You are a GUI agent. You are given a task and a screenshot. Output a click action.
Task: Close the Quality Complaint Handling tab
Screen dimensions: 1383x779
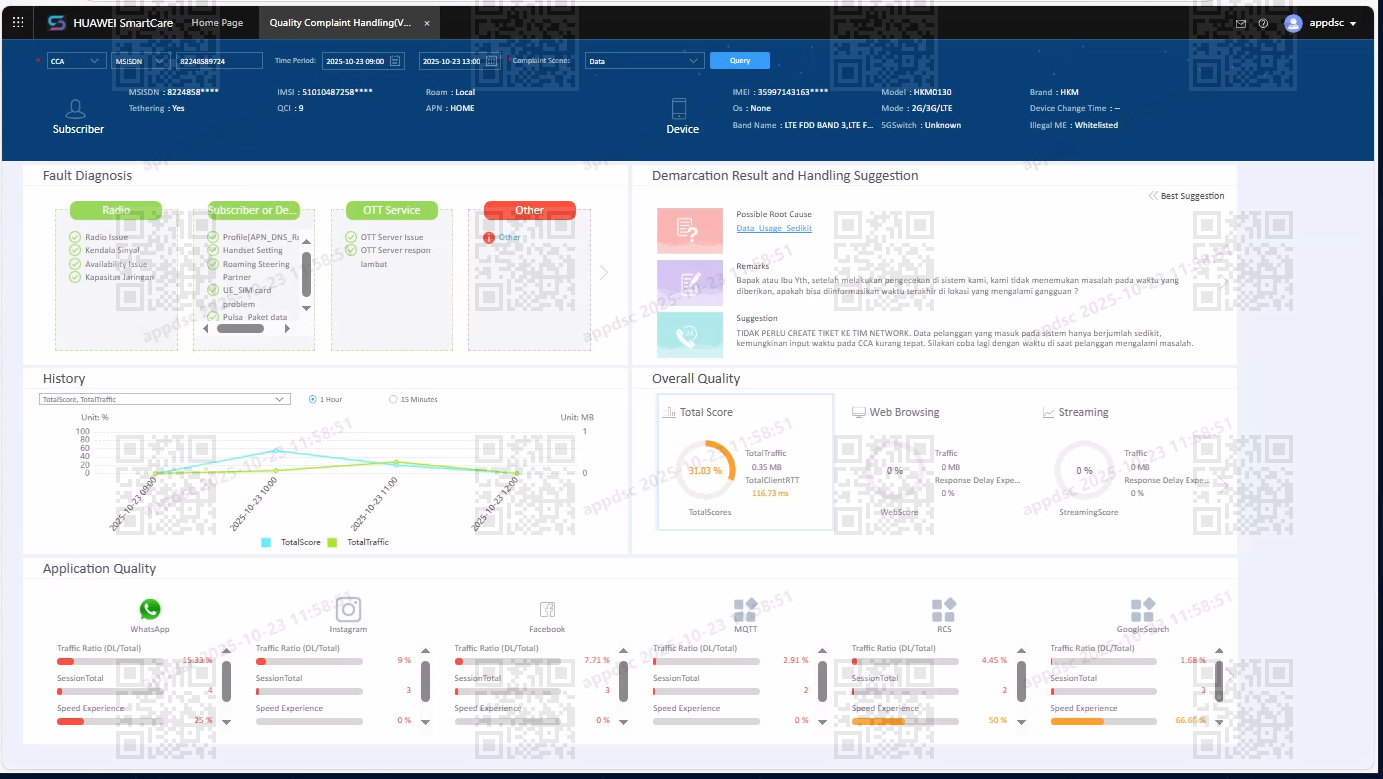coord(427,23)
